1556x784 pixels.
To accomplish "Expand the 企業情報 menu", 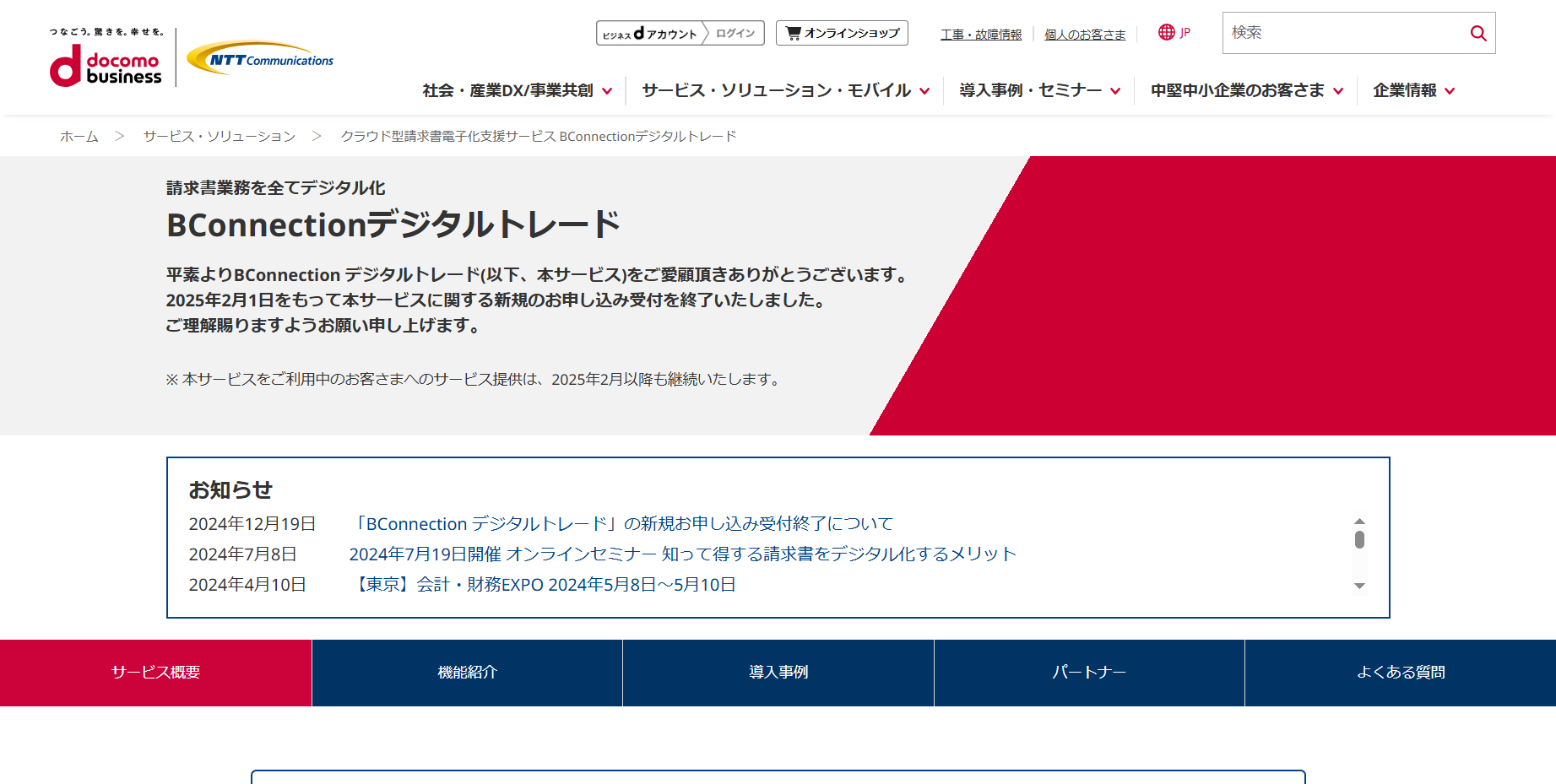I will tap(1413, 90).
